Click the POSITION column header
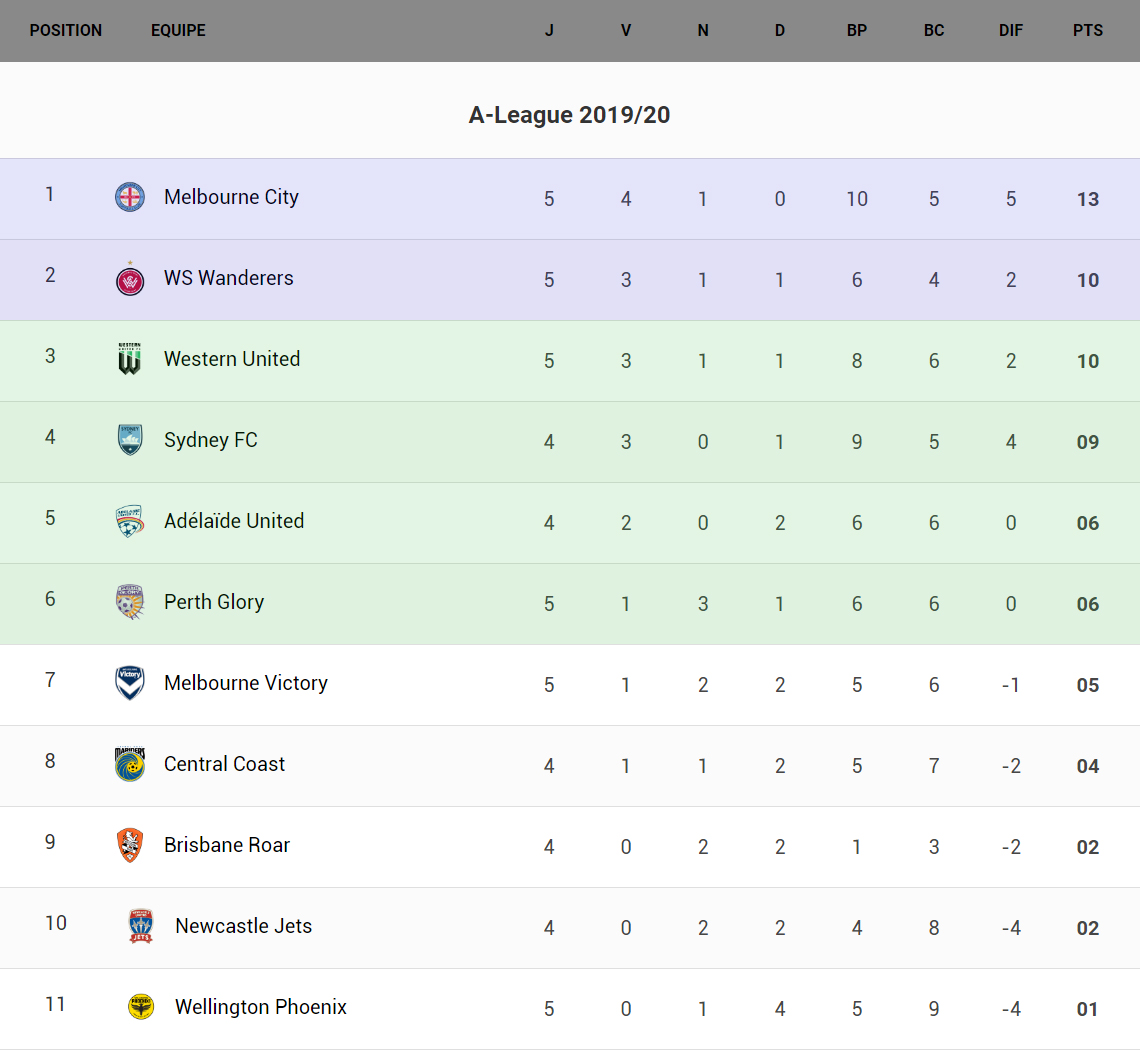Screen dimensions: 1140x1058 tap(66, 30)
